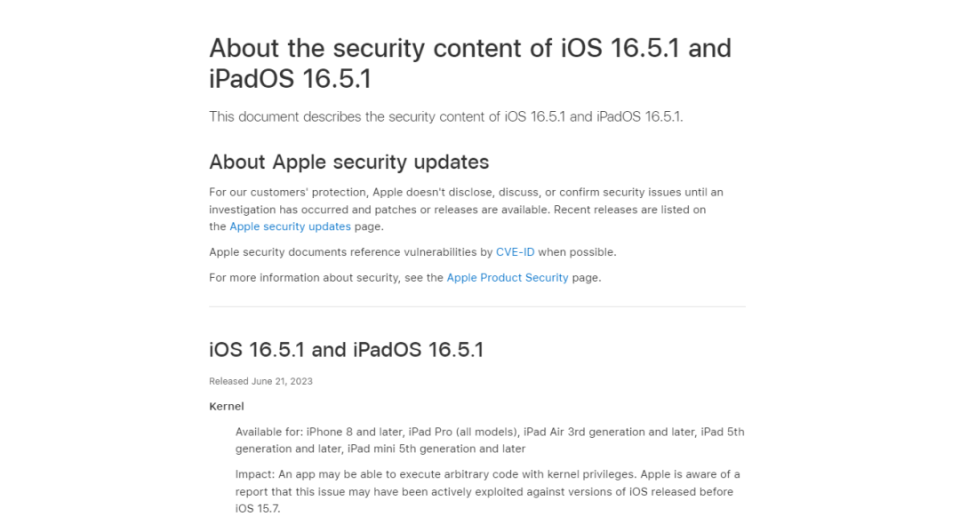960x516 pixels.
Task: Click the 'Impact:' label text
Action: 254,474
